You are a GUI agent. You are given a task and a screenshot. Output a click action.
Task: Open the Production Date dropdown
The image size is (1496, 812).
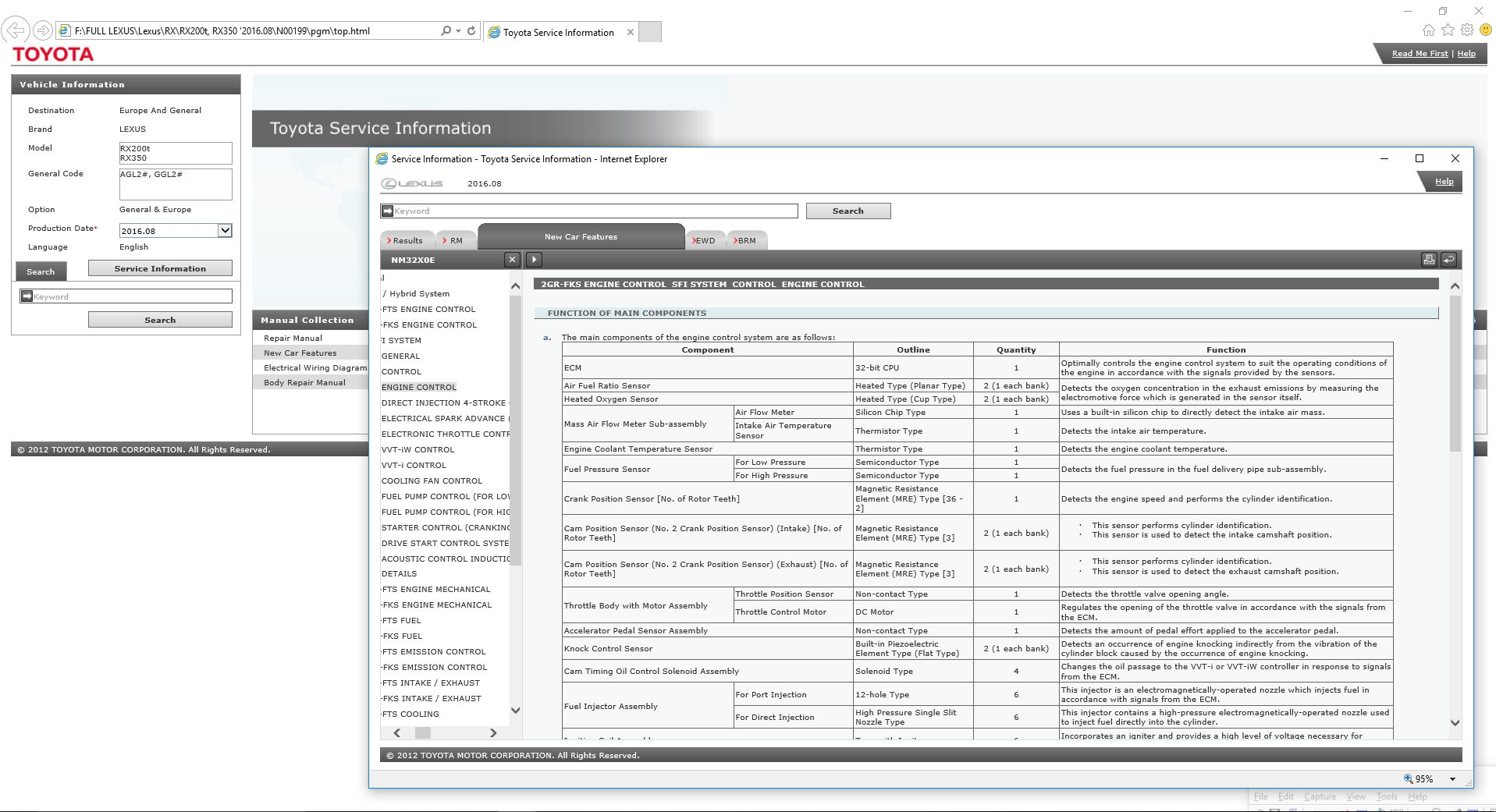click(225, 230)
